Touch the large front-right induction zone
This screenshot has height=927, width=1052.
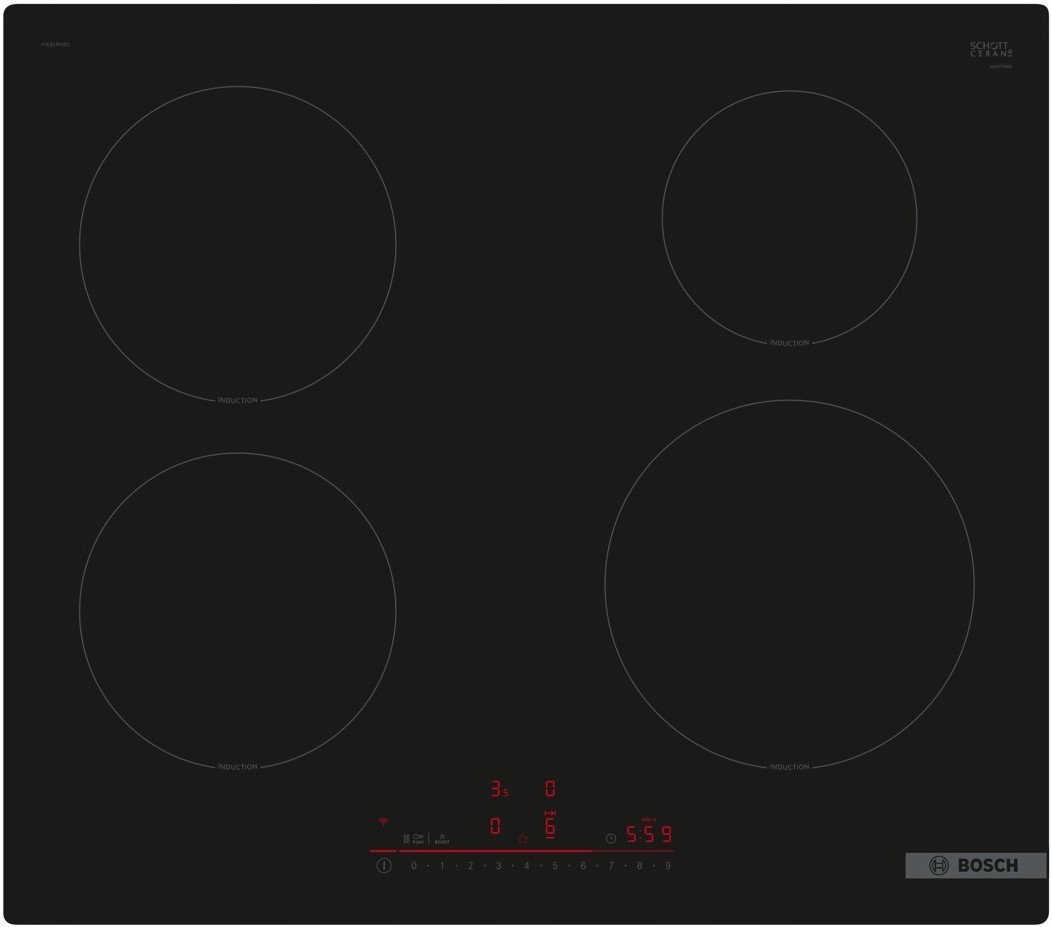coord(789,584)
